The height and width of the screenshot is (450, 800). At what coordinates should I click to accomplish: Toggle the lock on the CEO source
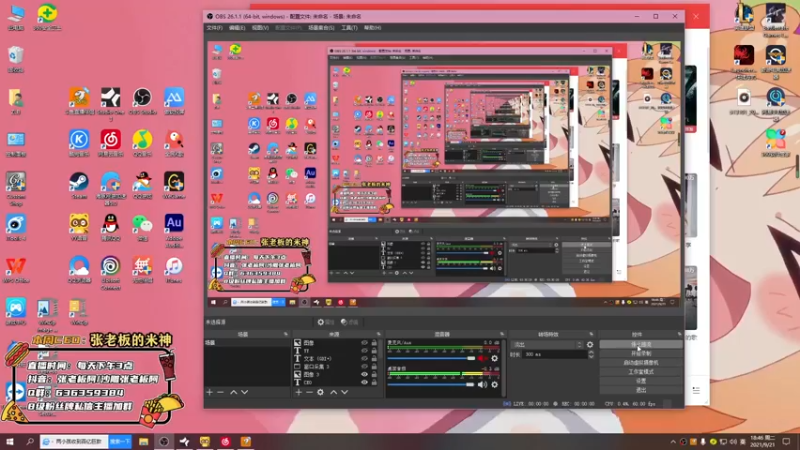(374, 382)
